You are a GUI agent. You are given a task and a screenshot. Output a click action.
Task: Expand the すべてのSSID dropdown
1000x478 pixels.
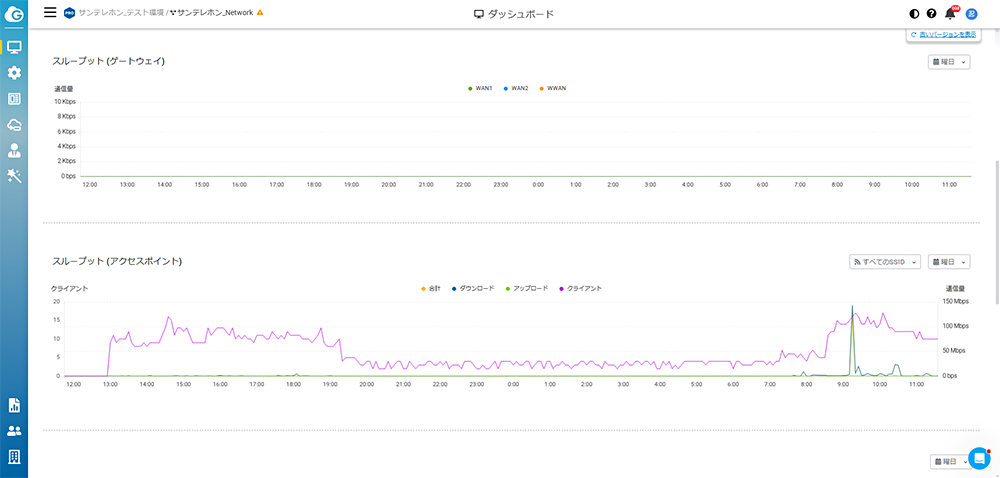tap(885, 262)
